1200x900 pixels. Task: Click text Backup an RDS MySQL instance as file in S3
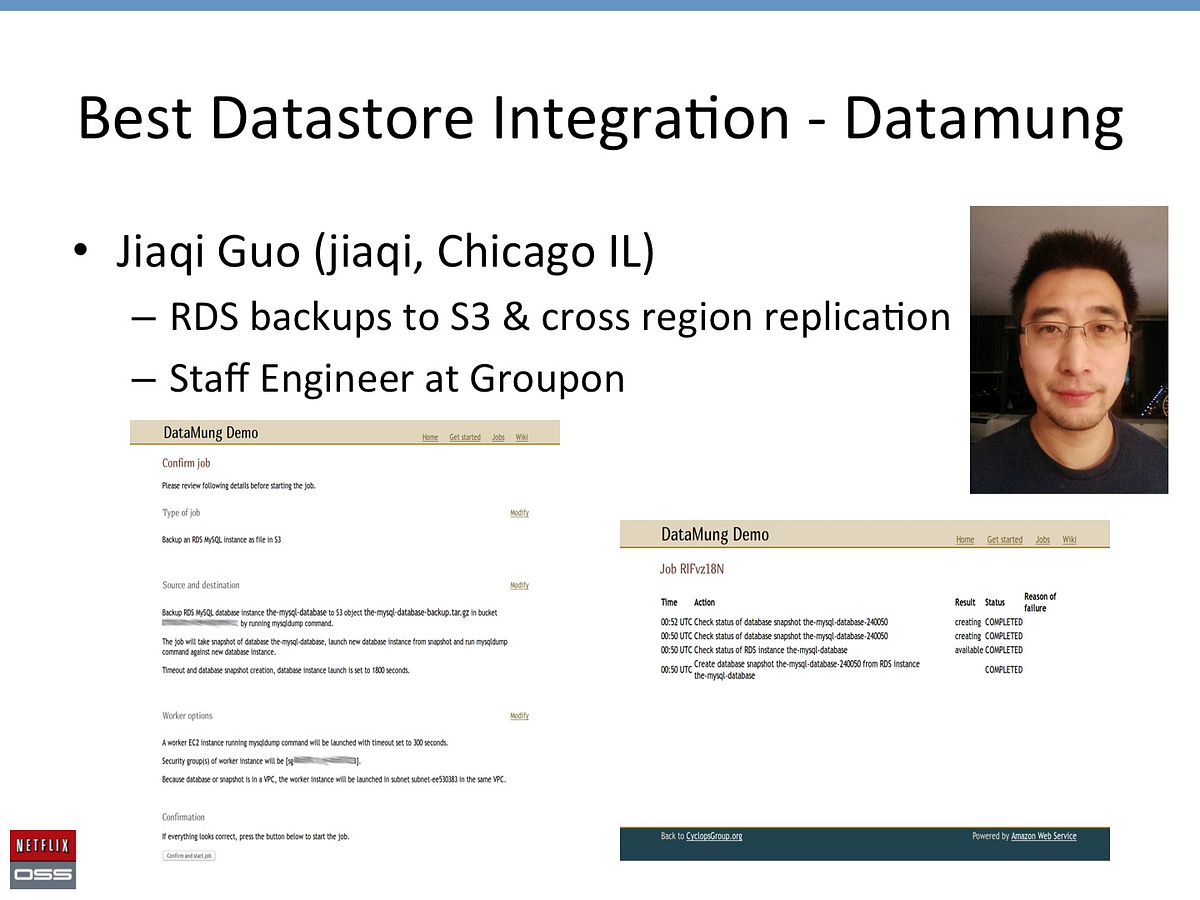221,539
